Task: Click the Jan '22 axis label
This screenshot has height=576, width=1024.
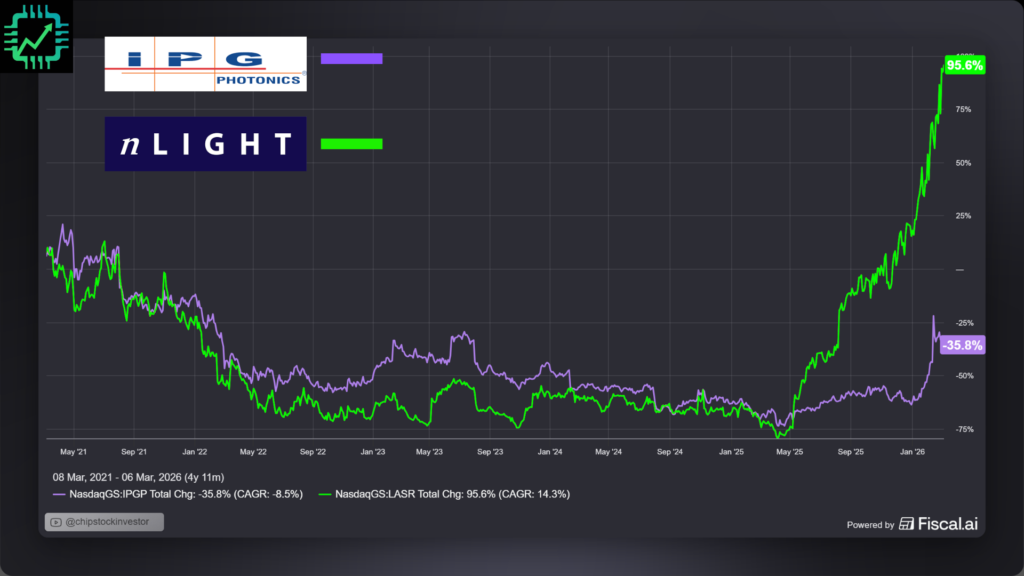Action: click(195, 452)
